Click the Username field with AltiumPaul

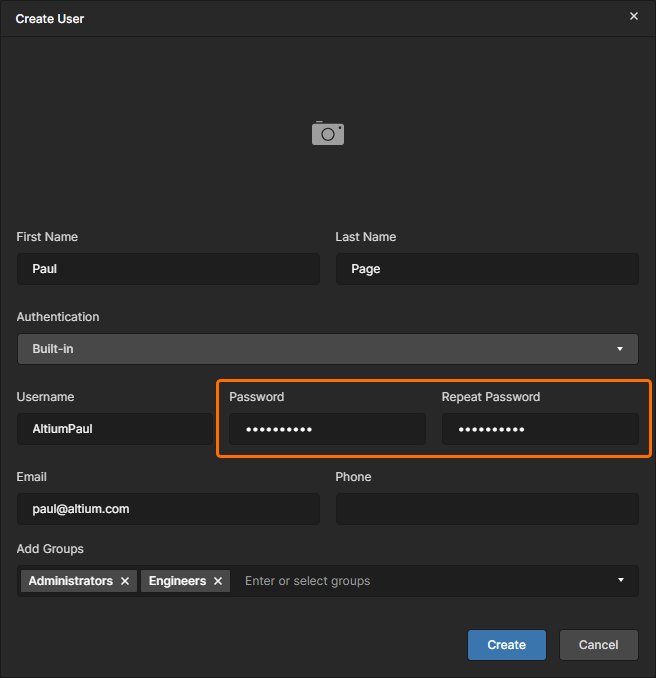pos(115,429)
